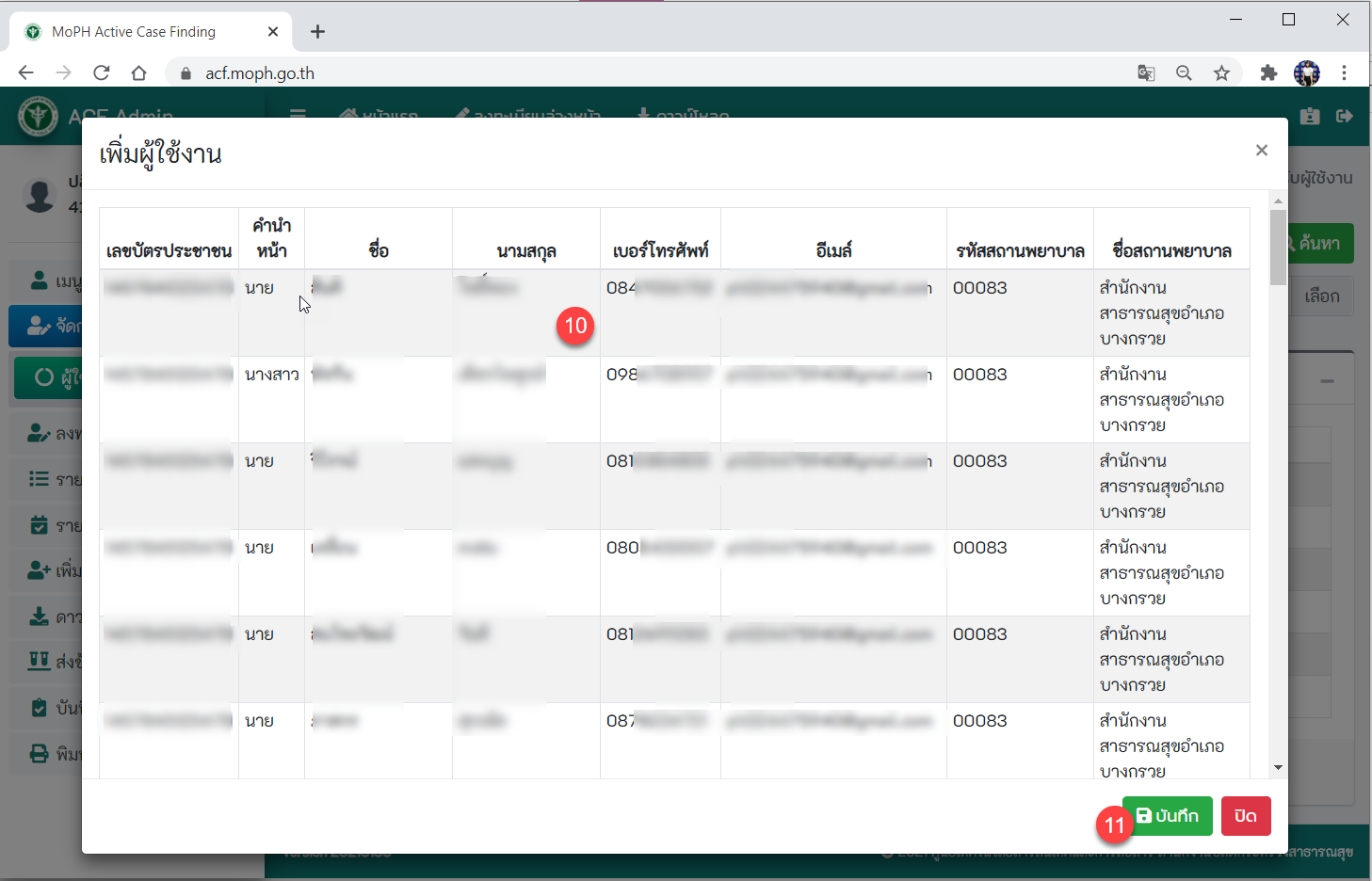Viewport: 1372px width, 881px height.
Task: Click the address bar showing acf.moph.go.th
Action: click(659, 73)
